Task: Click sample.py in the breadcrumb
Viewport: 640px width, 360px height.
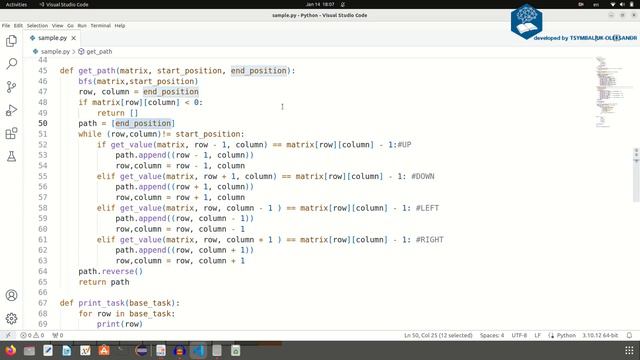Action: pos(55,51)
